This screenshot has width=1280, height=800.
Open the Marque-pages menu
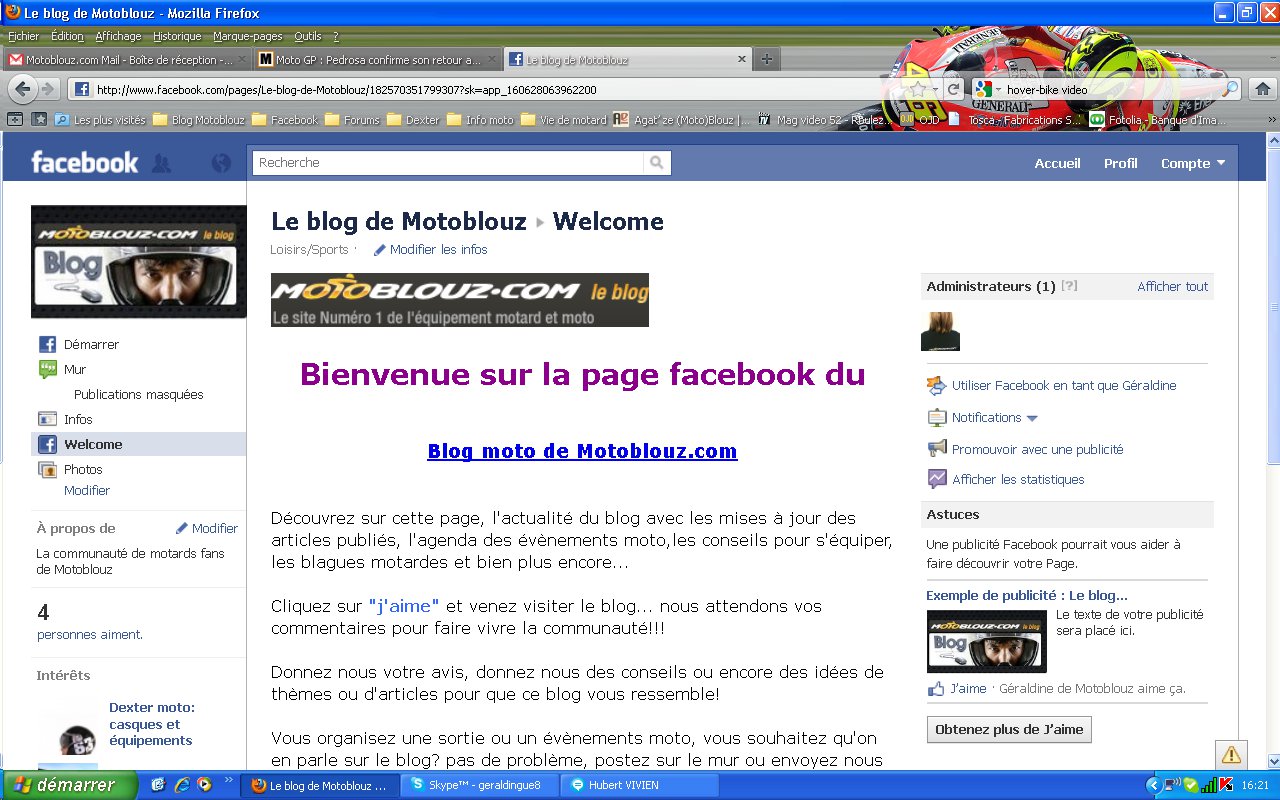(x=247, y=36)
